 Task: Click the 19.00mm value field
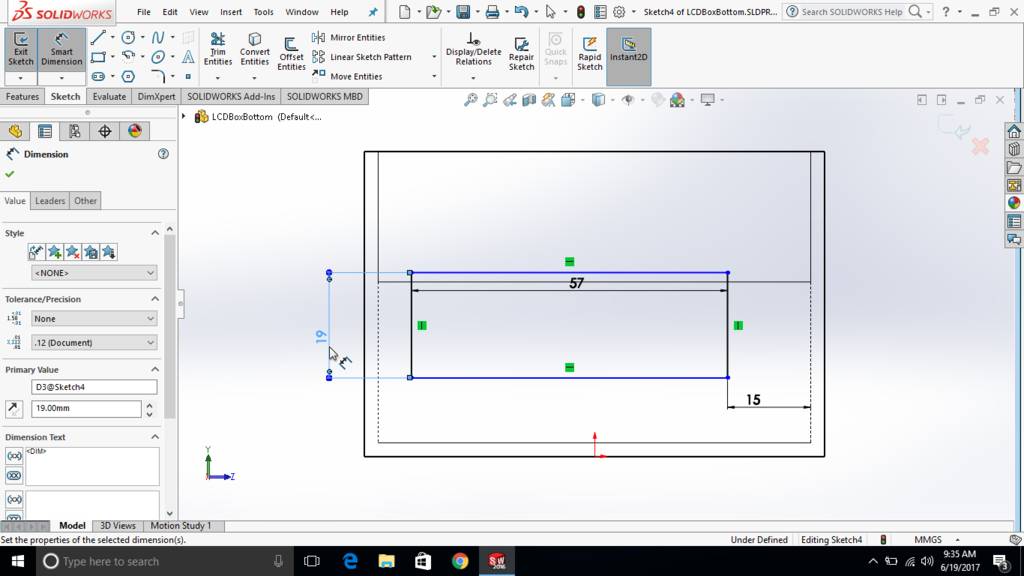click(x=86, y=408)
